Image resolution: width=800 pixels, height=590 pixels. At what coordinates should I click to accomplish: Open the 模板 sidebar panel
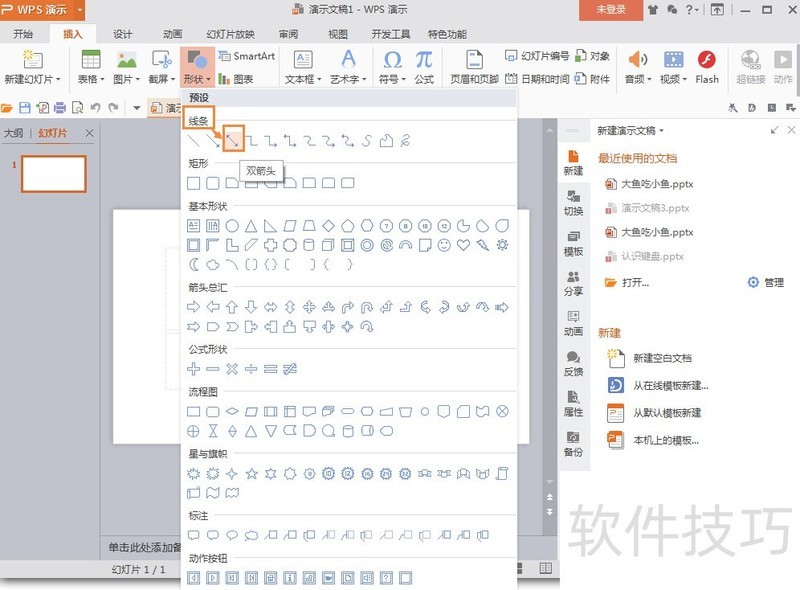coord(573,243)
